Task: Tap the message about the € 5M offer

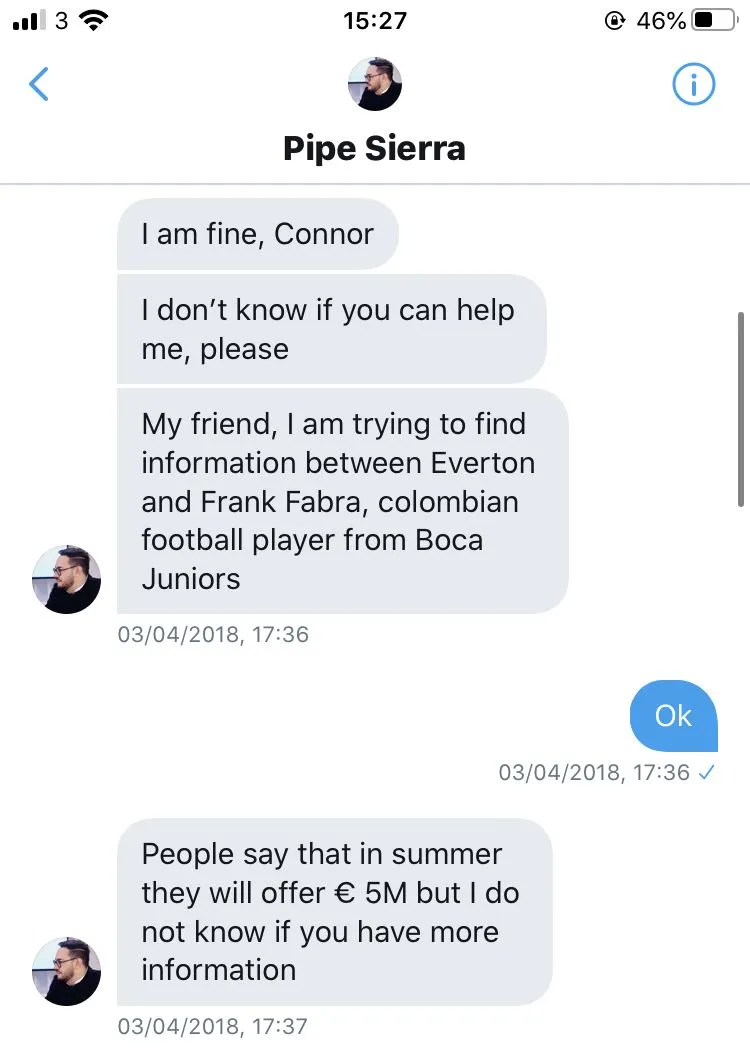Action: tap(333, 912)
